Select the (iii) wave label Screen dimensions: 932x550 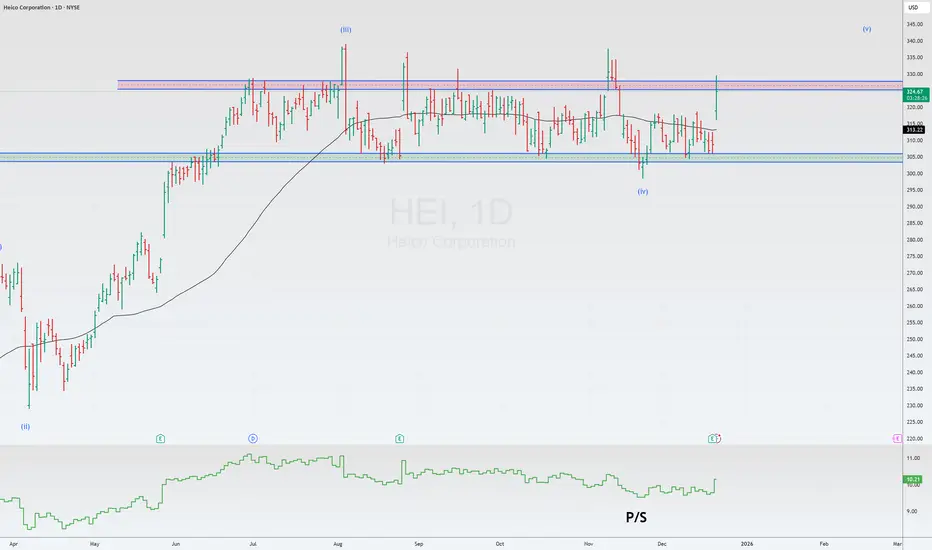(x=345, y=30)
